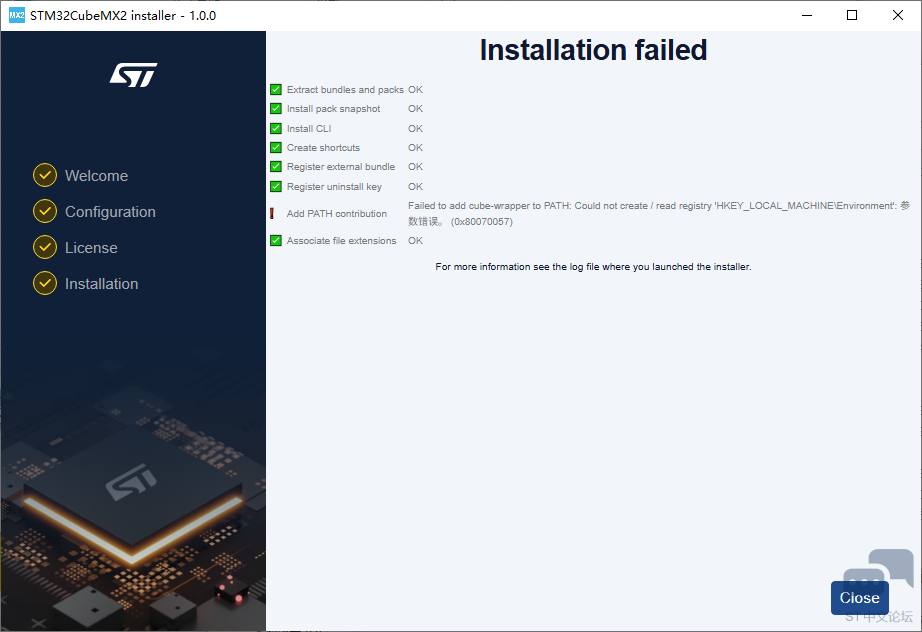This screenshot has width=922, height=632.
Task: Click the Register uninstall key checkmark
Action: [x=275, y=186]
